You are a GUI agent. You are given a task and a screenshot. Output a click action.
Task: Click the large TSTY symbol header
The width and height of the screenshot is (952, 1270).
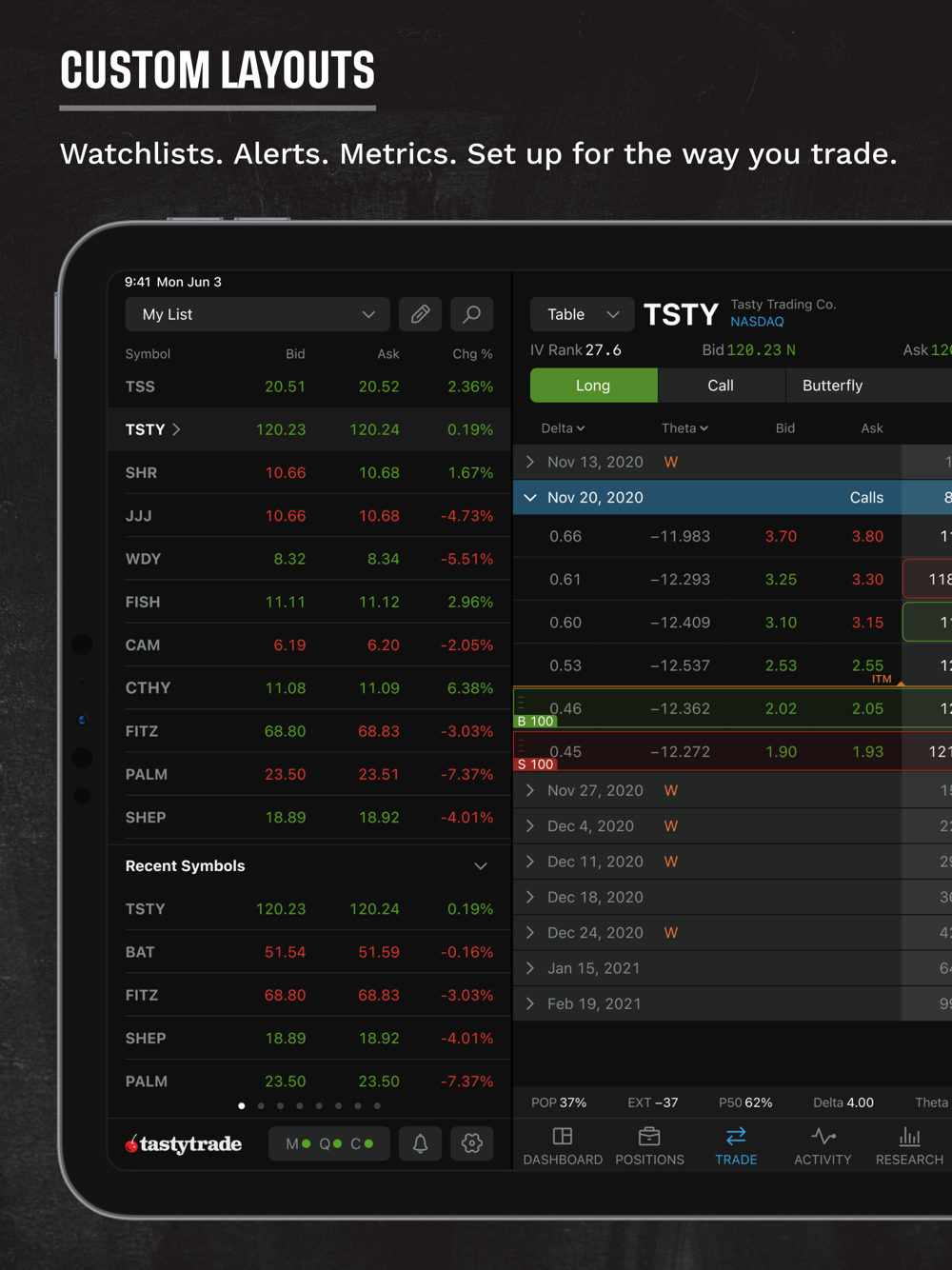coord(681,315)
